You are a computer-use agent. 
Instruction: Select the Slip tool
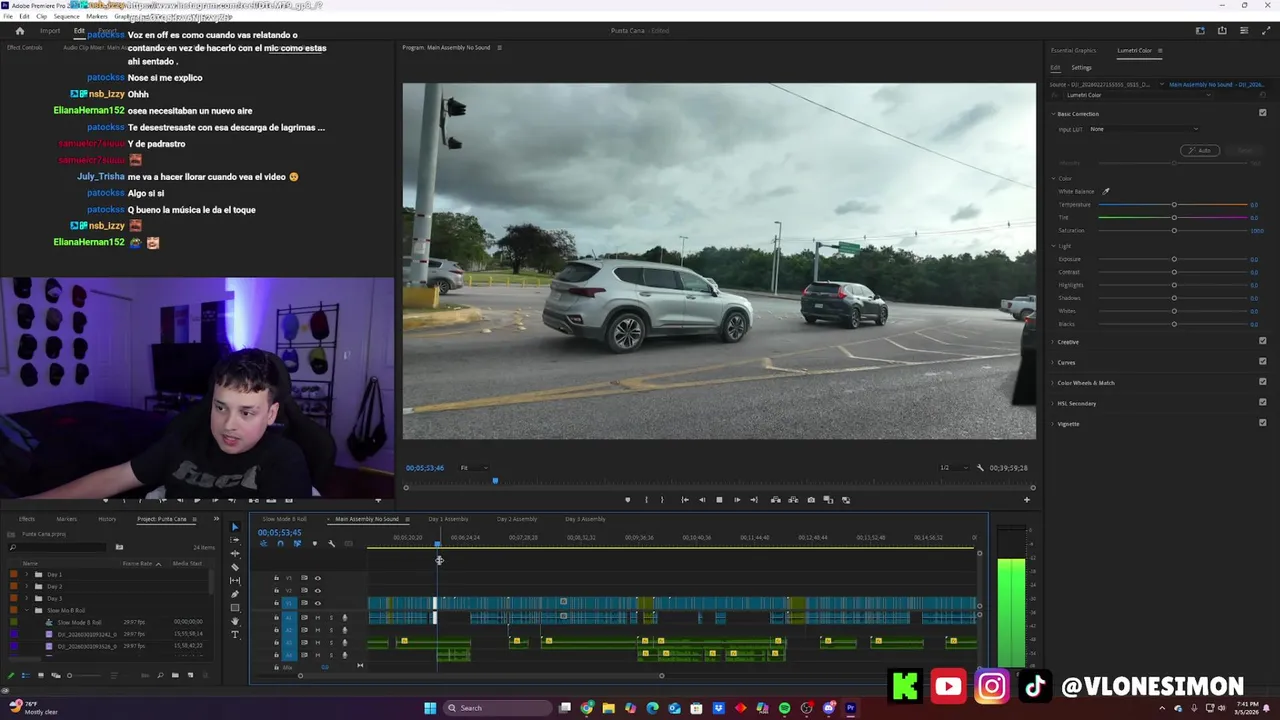[x=235, y=581]
